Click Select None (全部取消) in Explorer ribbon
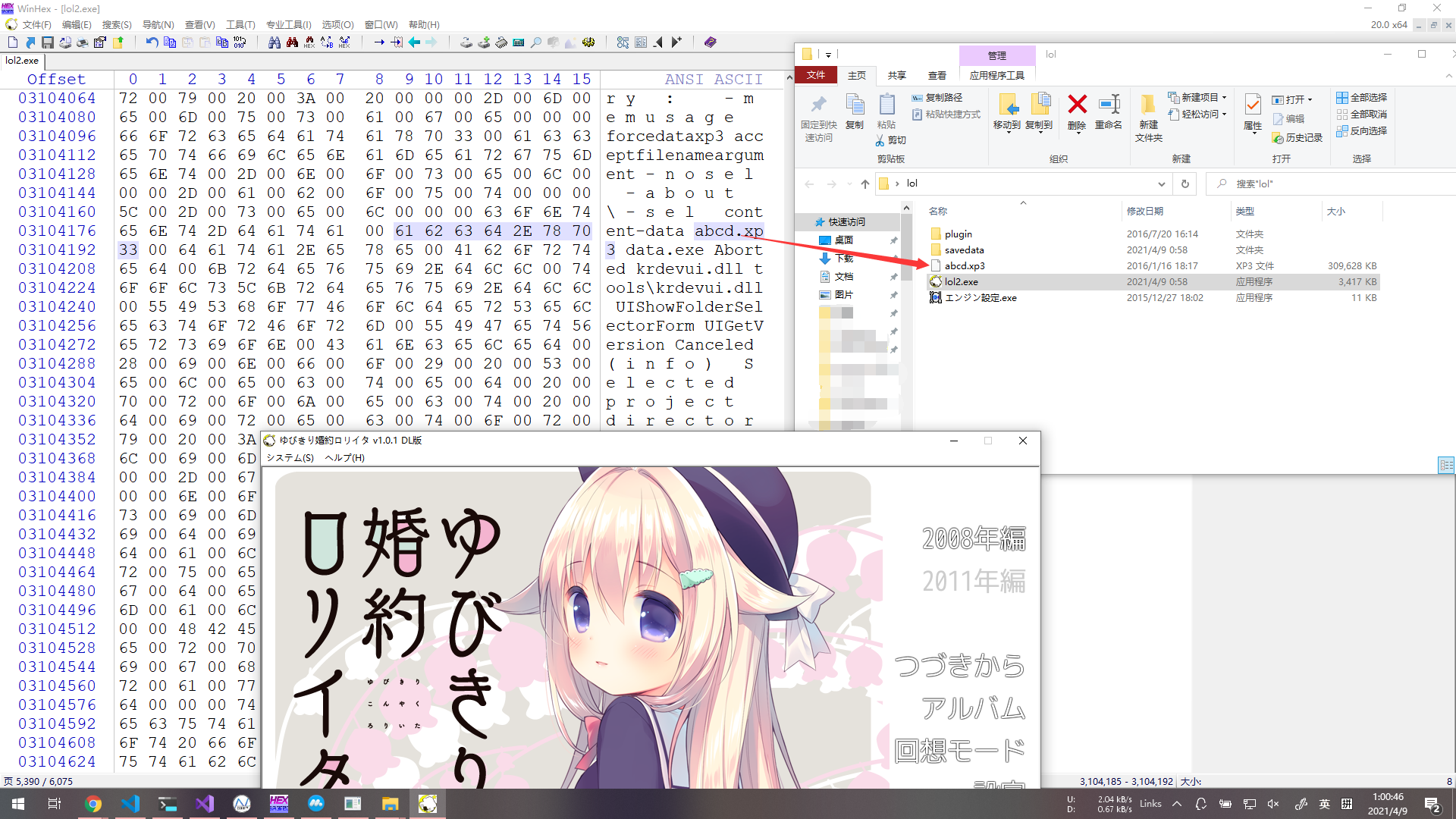The height and width of the screenshot is (819, 1456). [x=1362, y=115]
